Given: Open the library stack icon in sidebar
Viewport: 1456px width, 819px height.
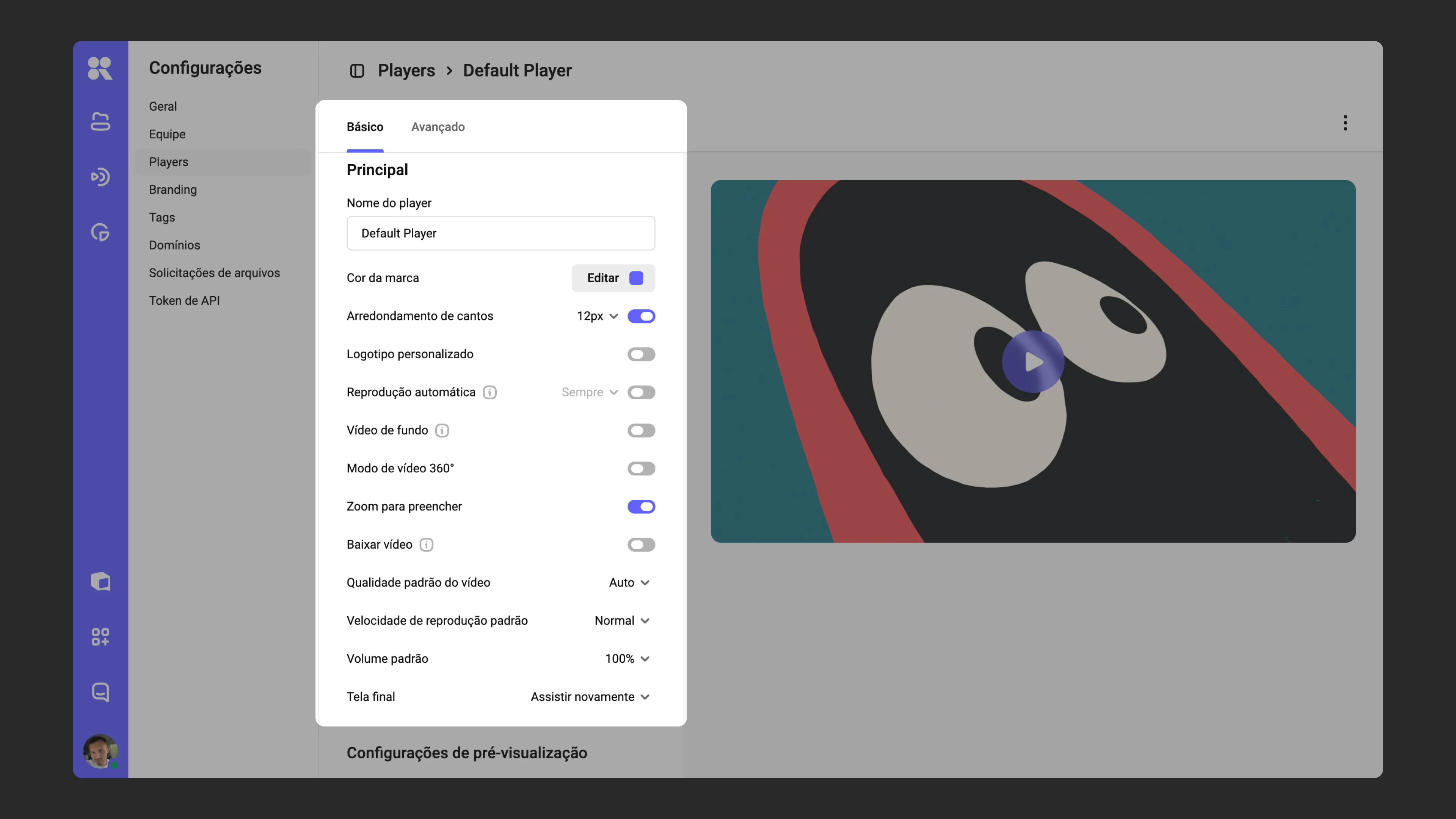Looking at the screenshot, I should 100,121.
